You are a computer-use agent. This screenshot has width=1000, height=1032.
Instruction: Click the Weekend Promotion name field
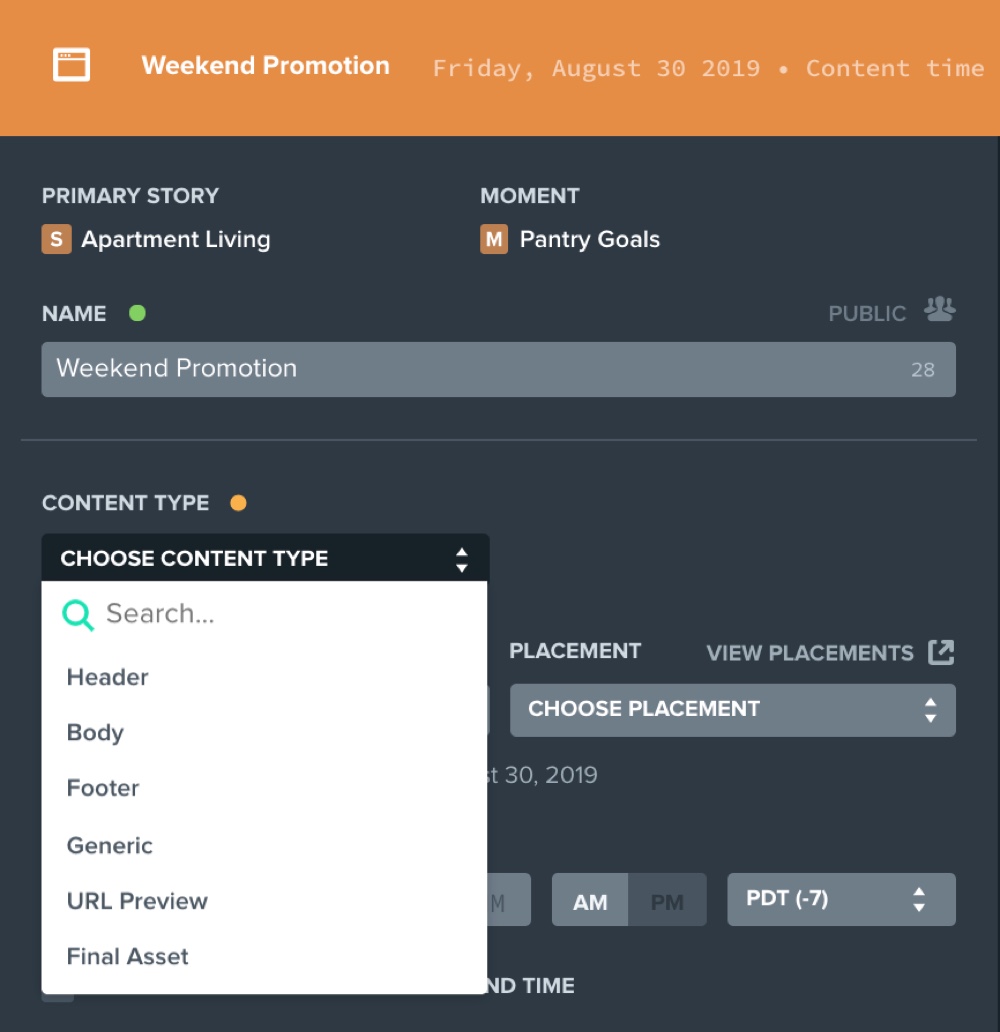click(x=498, y=369)
